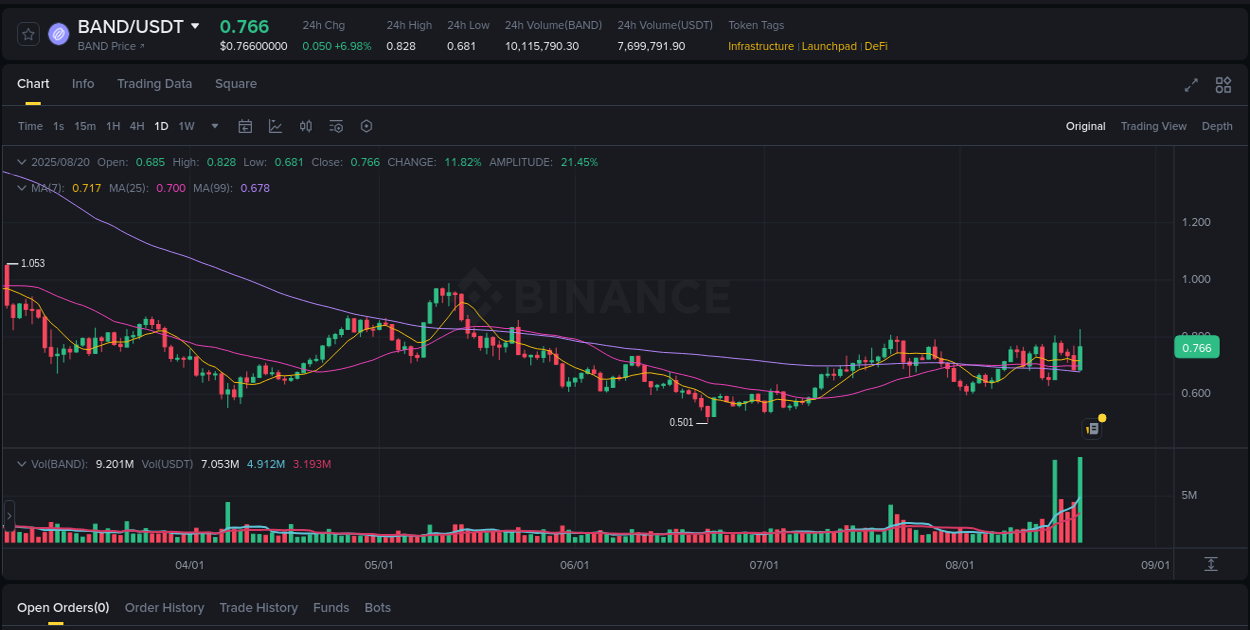
Task: Switch to the Trading Data tab
Action: tap(154, 84)
